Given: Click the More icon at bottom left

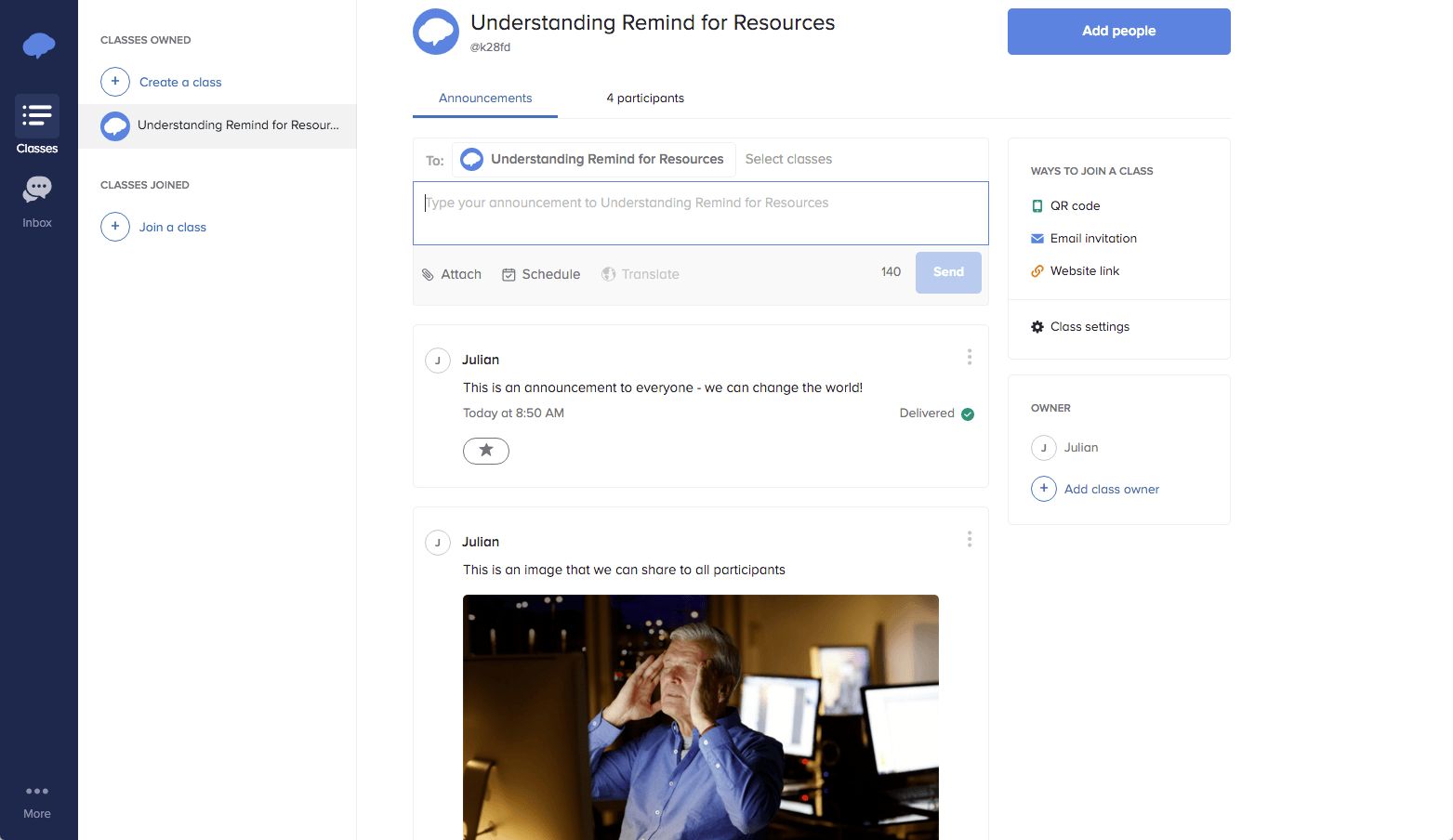Looking at the screenshot, I should coord(37,791).
